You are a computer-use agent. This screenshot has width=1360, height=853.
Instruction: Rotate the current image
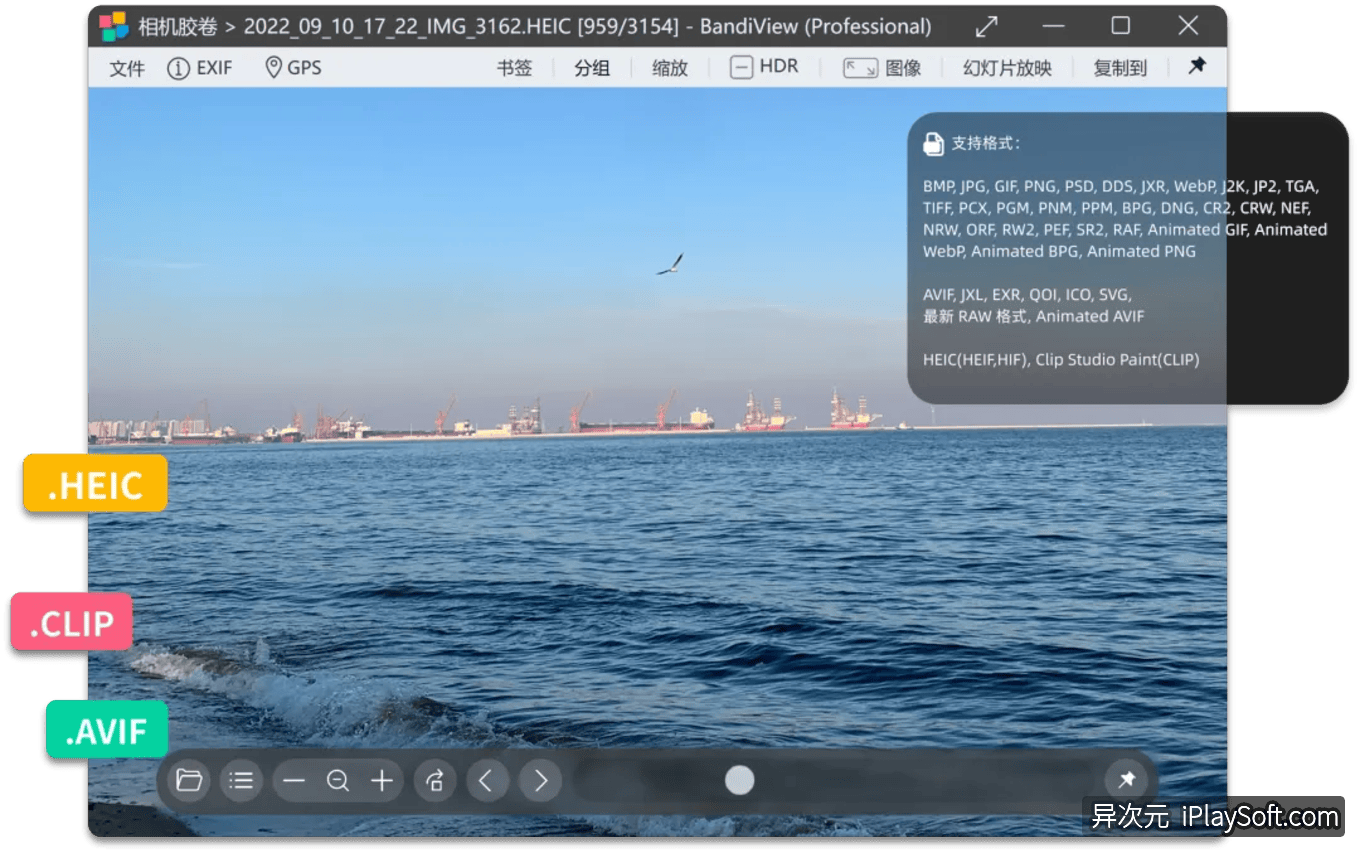pyautogui.click(x=435, y=780)
